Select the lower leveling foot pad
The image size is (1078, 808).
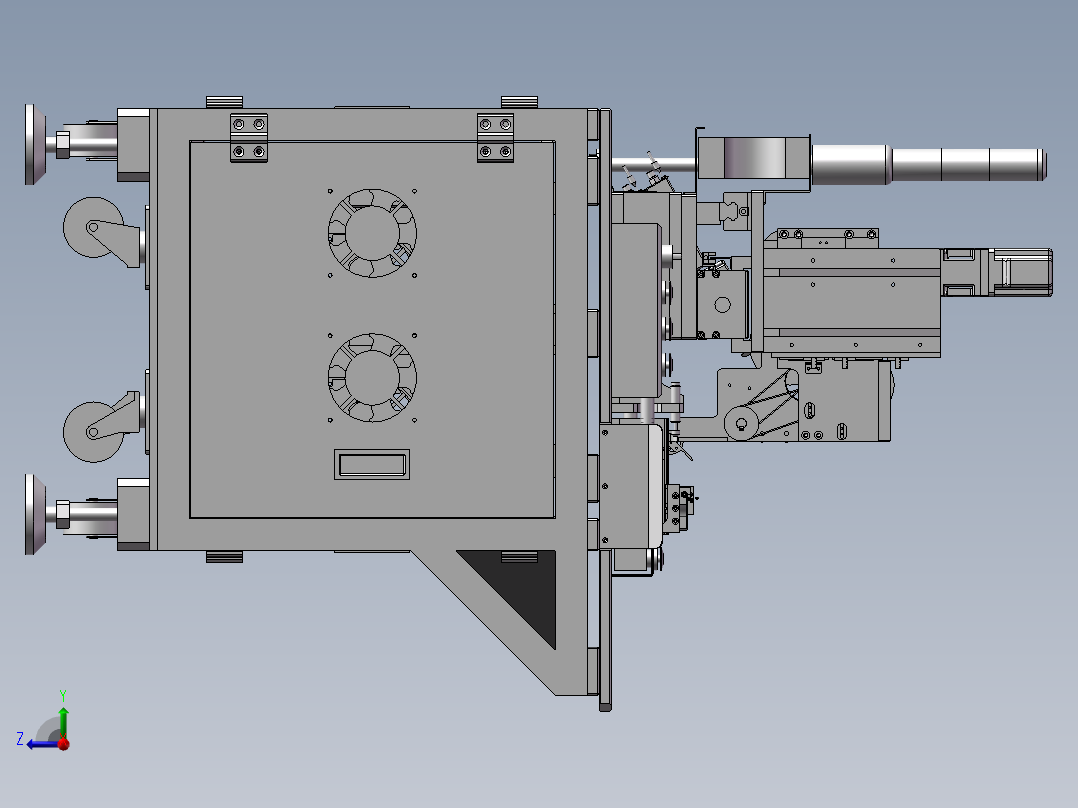point(34,514)
